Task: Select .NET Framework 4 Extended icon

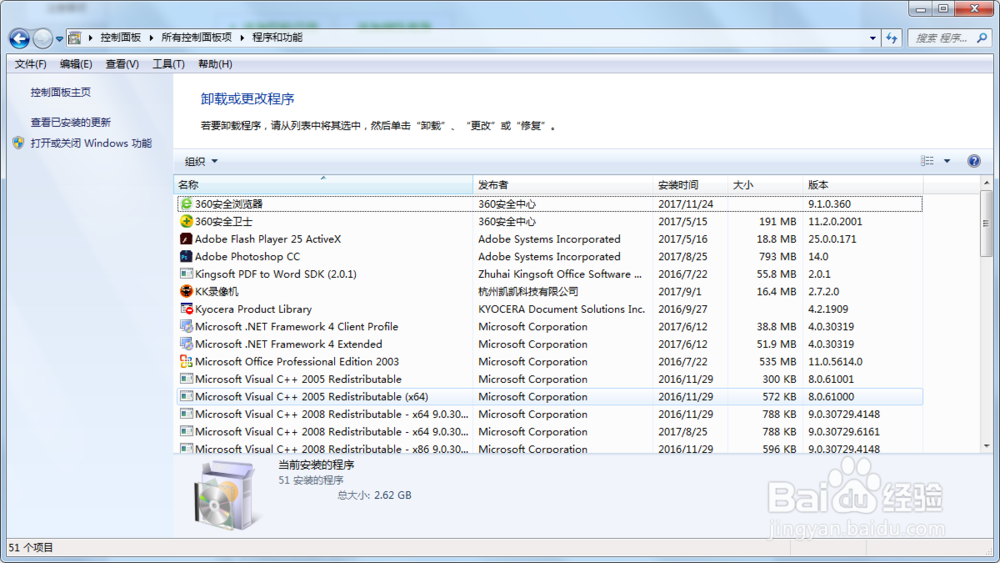Action: pos(186,344)
